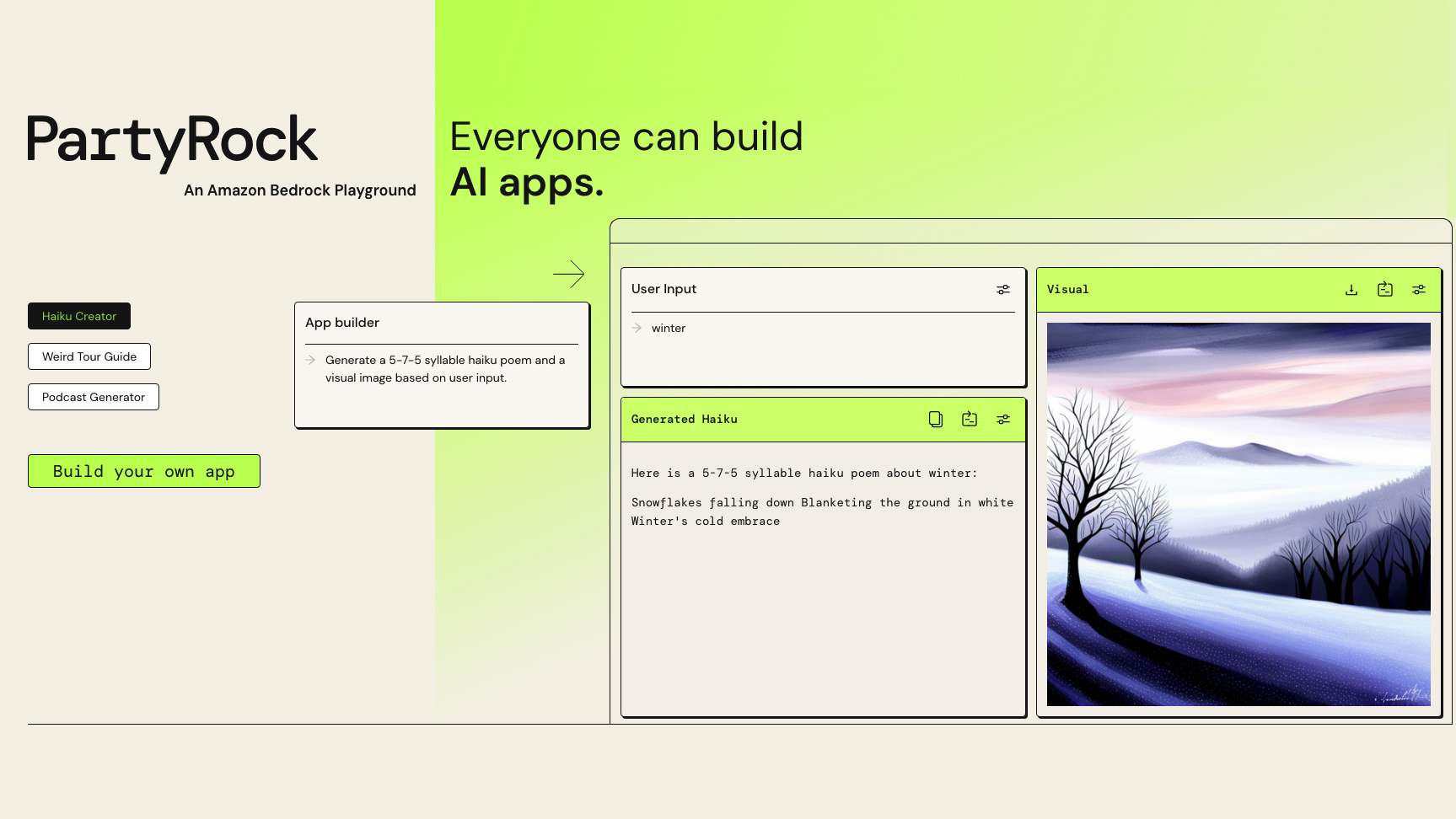Click 'An Amazon Bedrock Playground' tagline
1456x819 pixels.
(x=300, y=190)
